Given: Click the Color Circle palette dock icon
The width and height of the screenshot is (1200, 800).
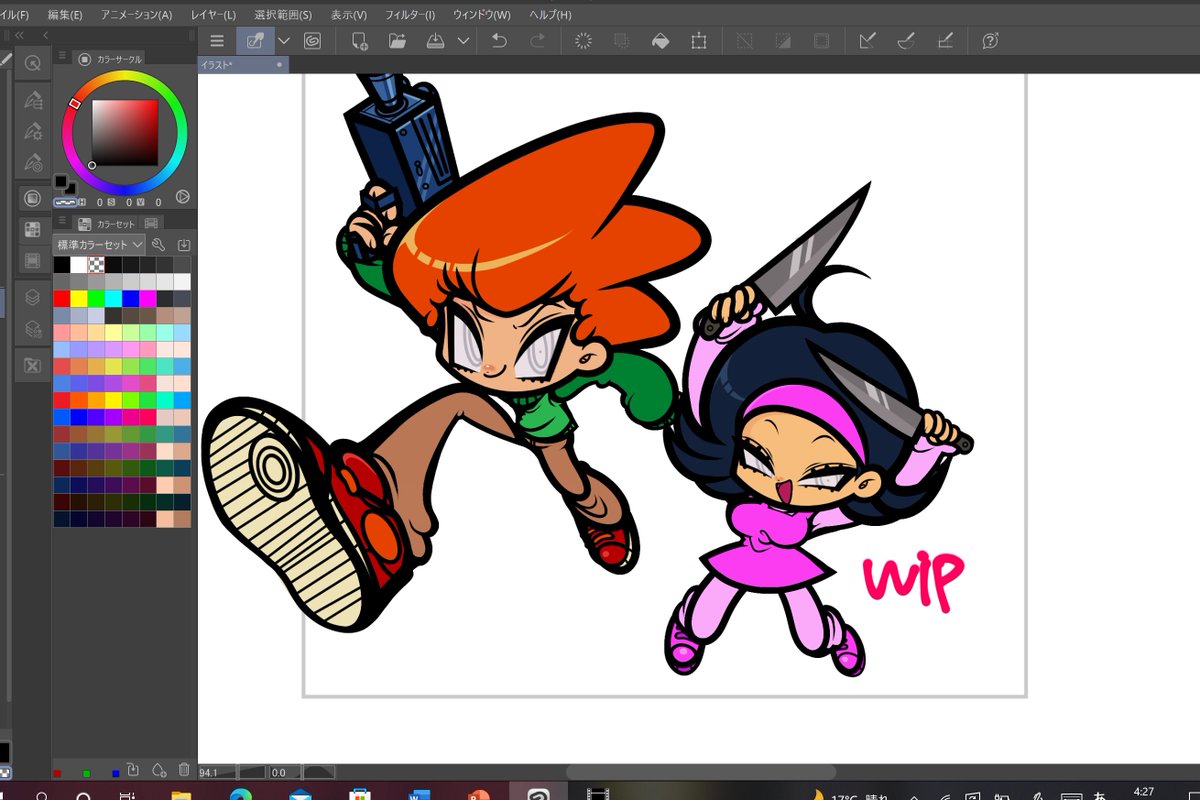Looking at the screenshot, I should pyautogui.click(x=32, y=198).
